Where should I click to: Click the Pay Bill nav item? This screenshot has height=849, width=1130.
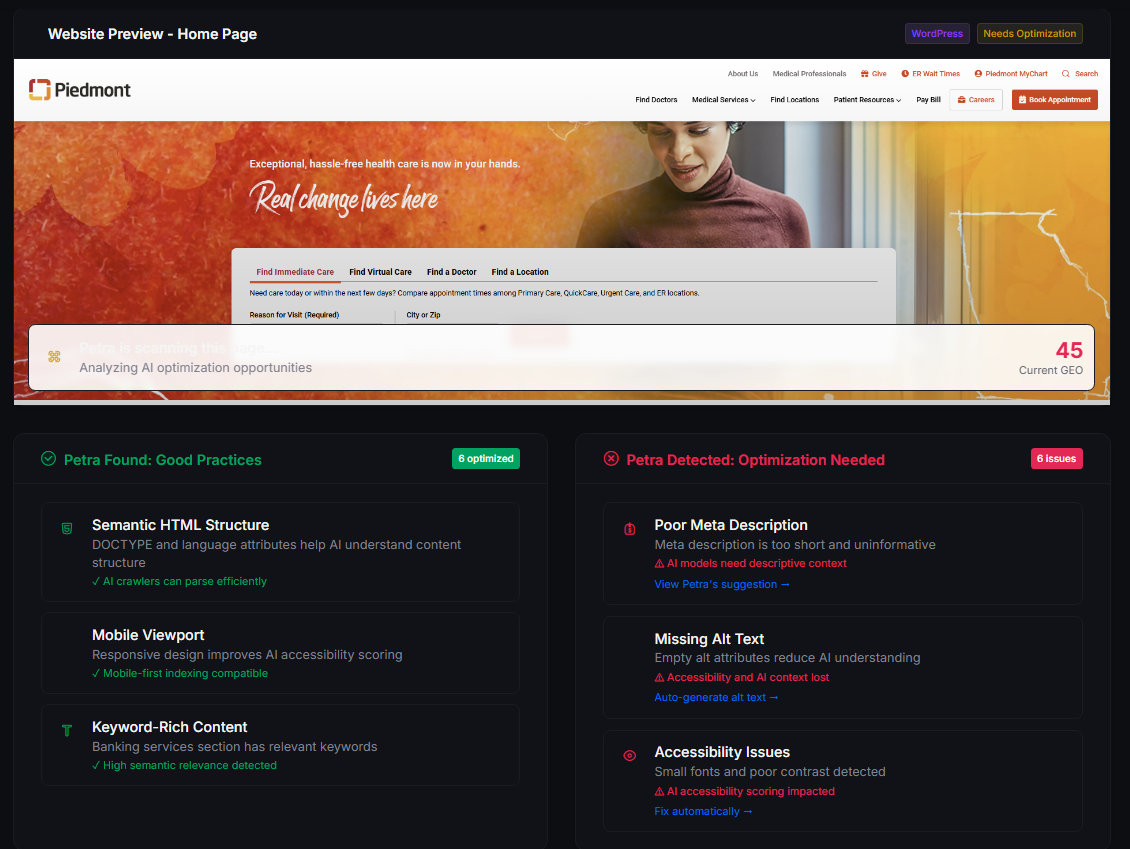coord(928,99)
